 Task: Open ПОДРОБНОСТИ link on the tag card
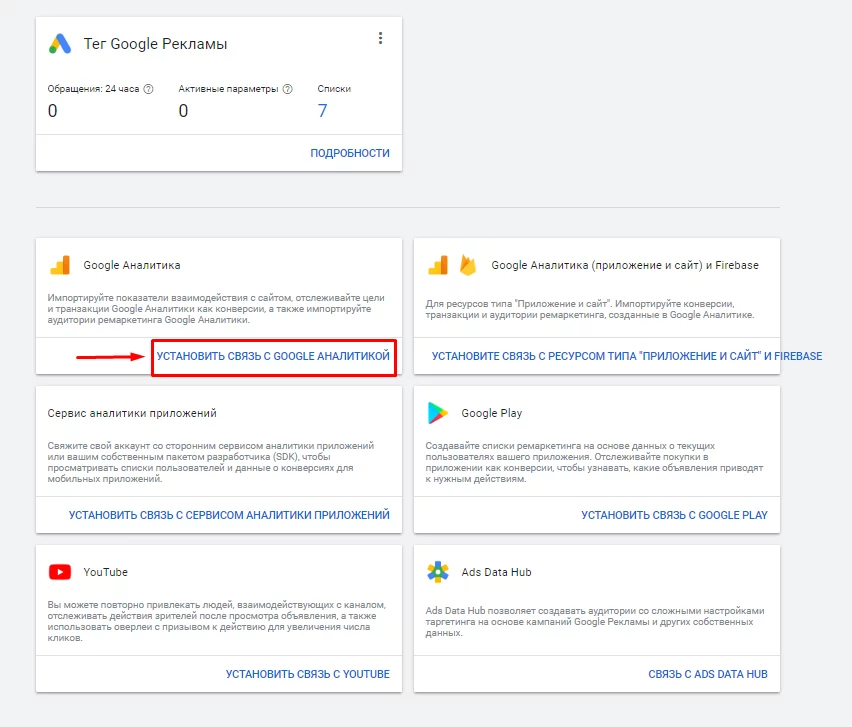[350, 153]
